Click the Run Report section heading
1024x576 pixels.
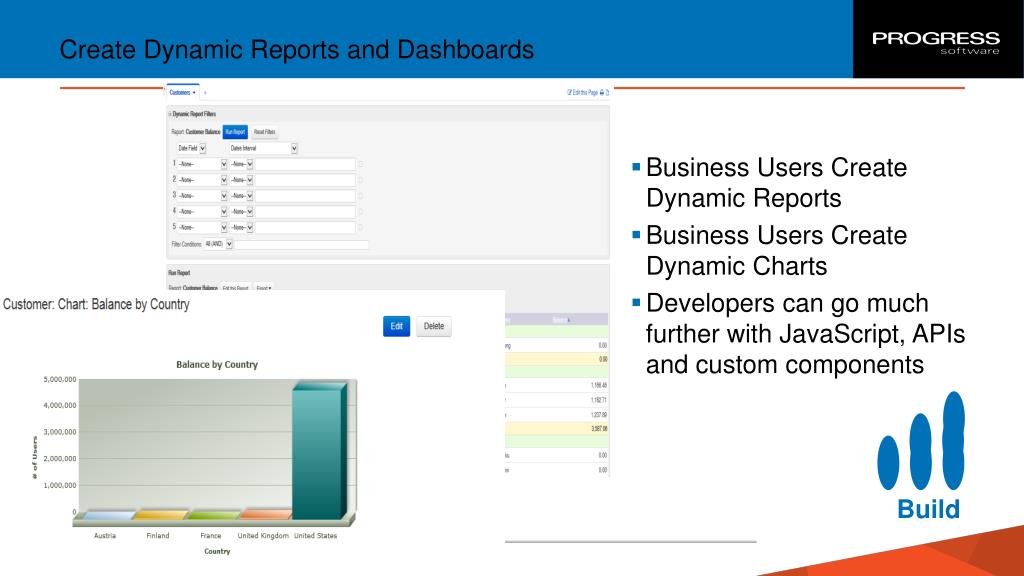[180, 273]
